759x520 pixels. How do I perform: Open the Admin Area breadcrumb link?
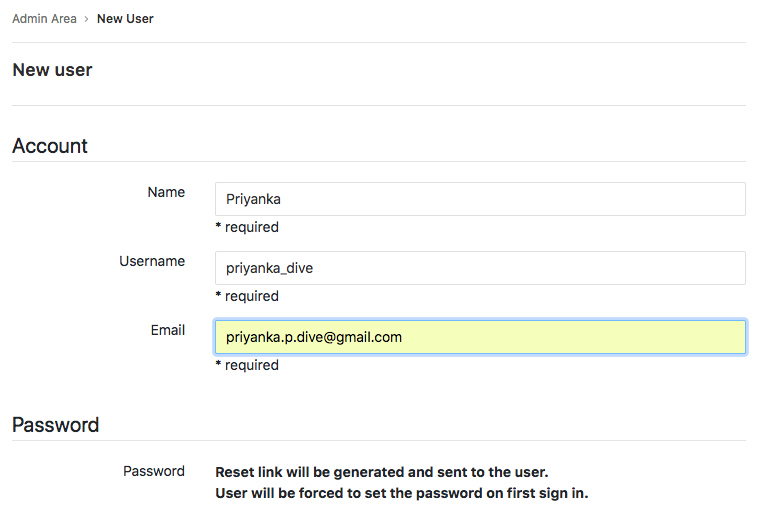[44, 19]
